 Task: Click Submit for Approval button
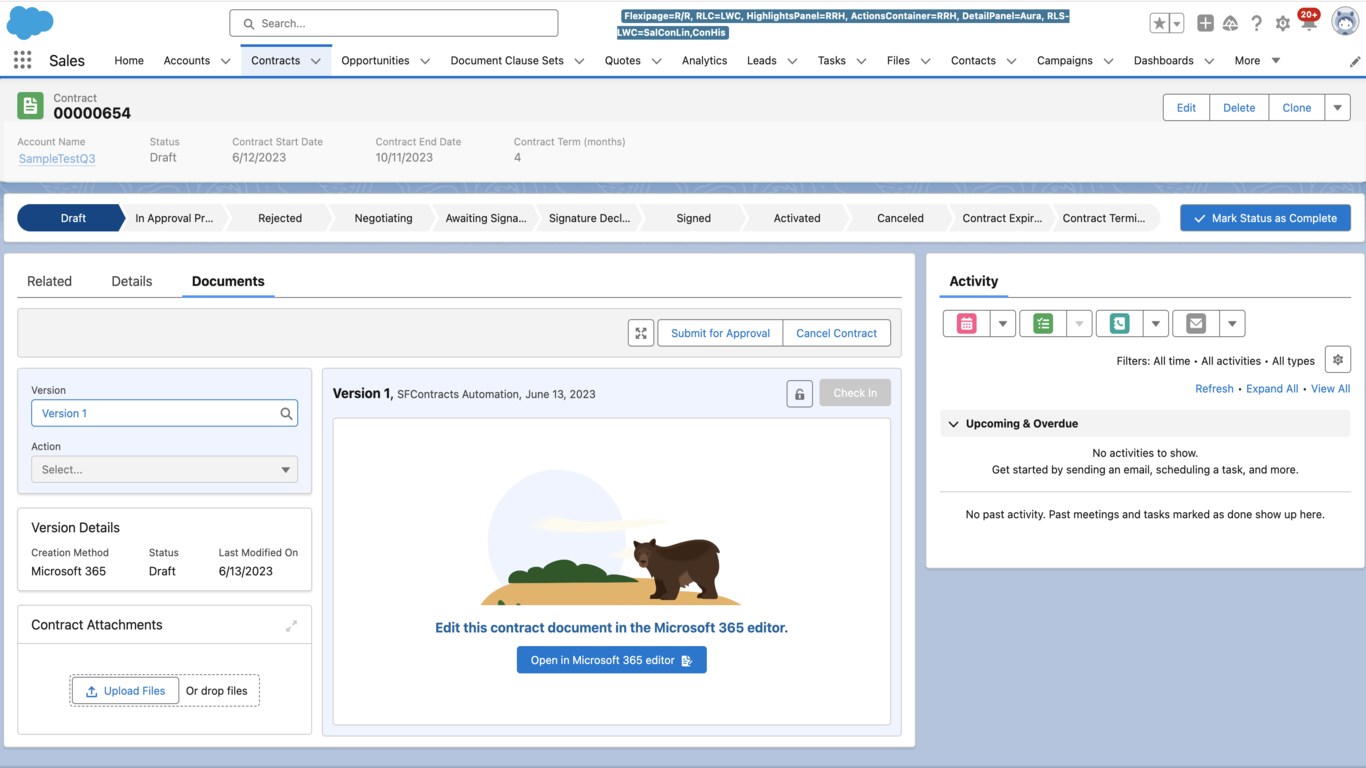pos(720,333)
